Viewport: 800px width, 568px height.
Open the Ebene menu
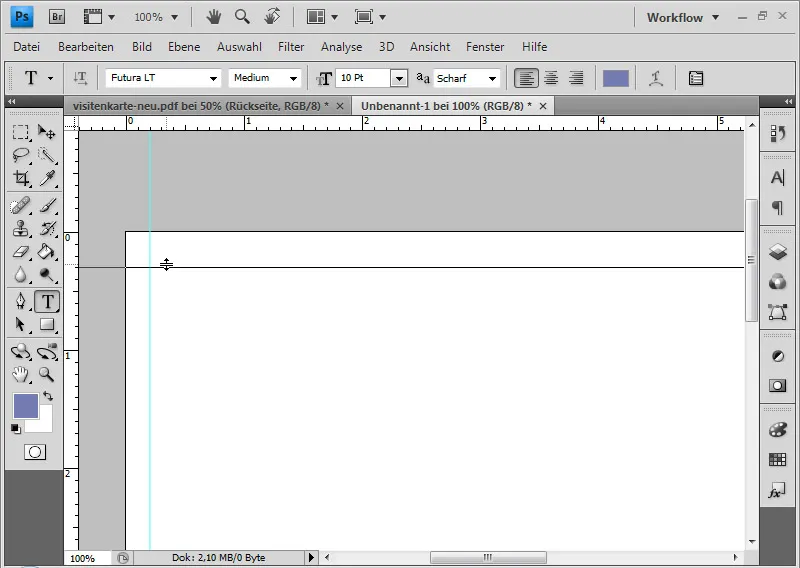pos(184,46)
